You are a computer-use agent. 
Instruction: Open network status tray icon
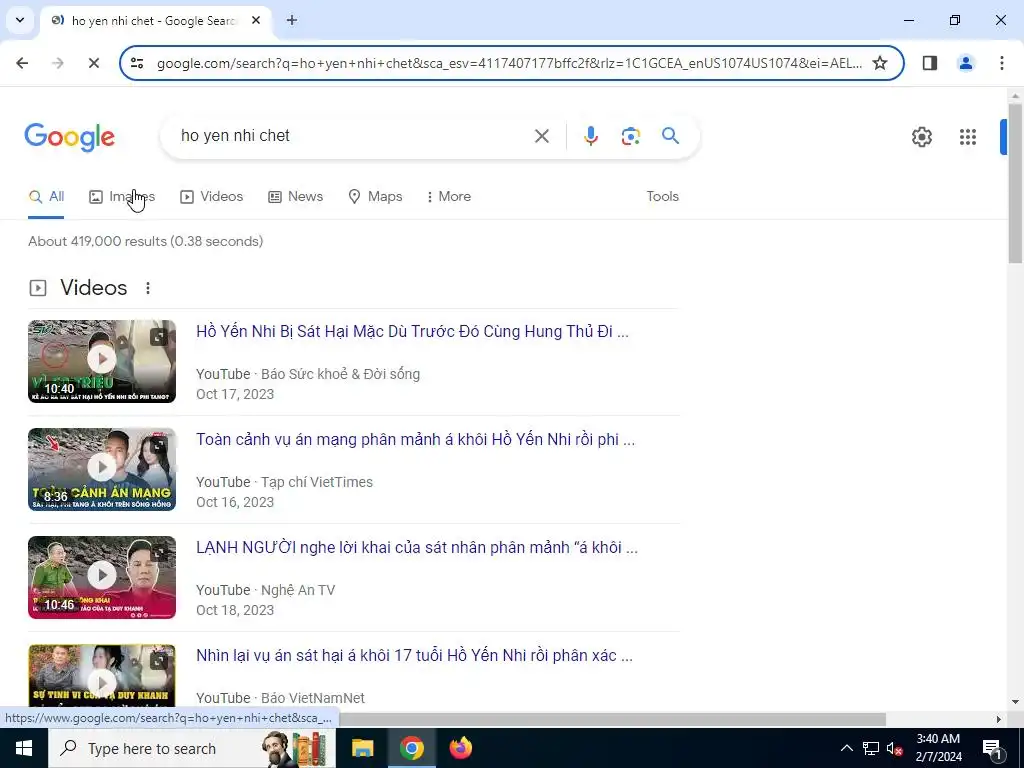(871, 748)
